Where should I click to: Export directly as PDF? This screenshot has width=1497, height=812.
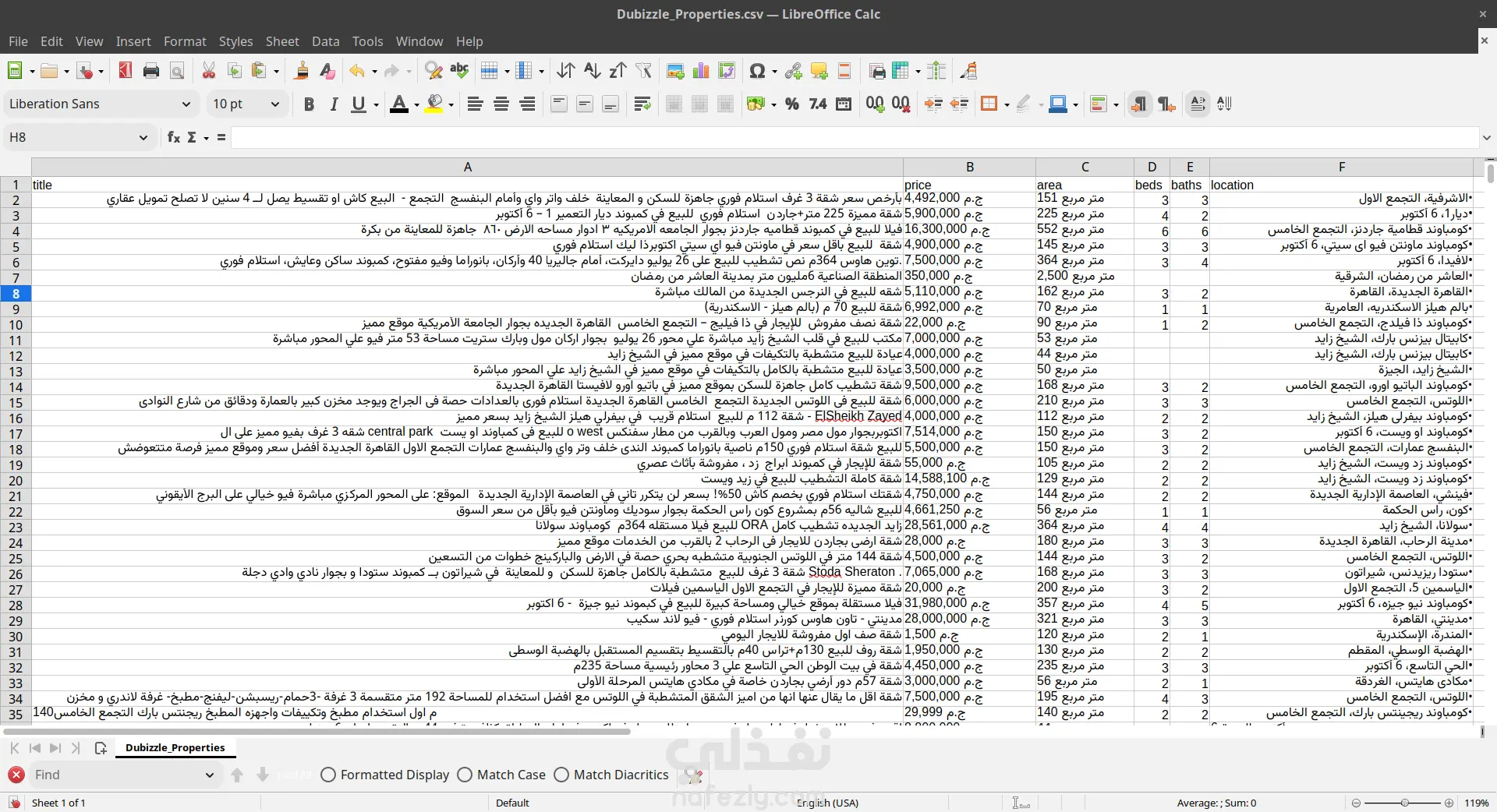125,71
